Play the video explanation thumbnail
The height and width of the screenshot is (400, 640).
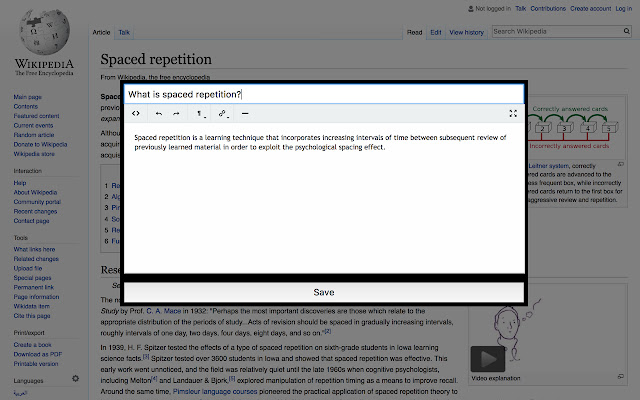[487, 358]
